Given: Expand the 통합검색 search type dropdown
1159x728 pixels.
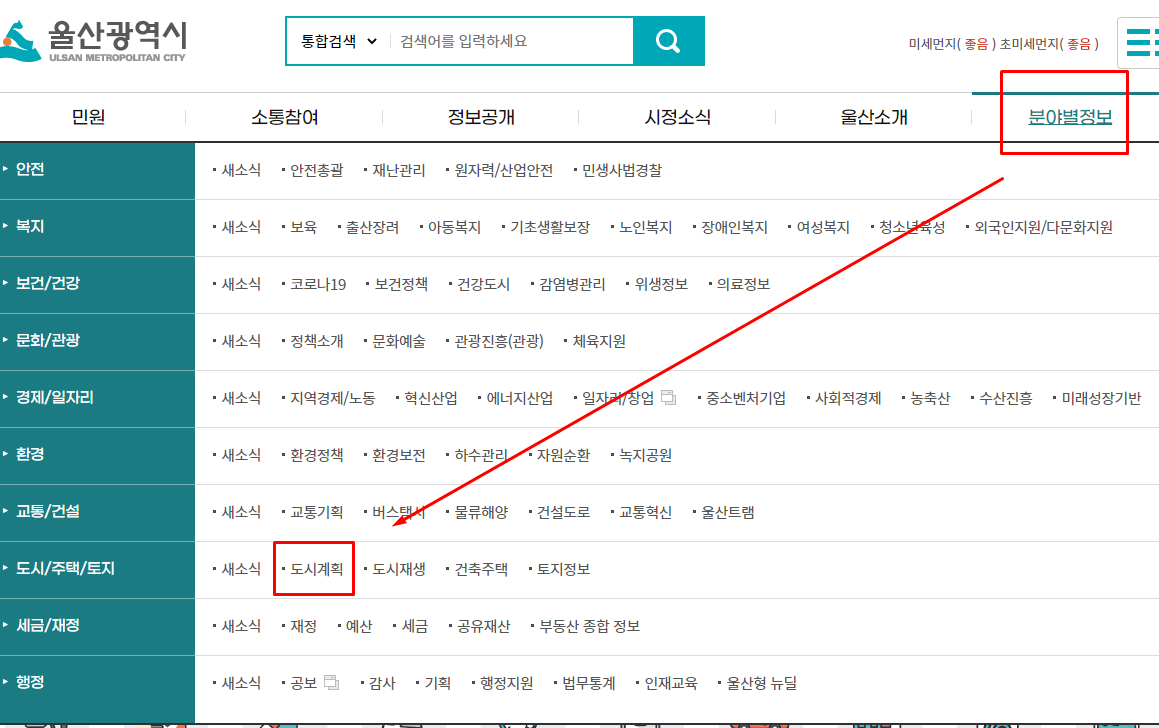Looking at the screenshot, I should (339, 41).
